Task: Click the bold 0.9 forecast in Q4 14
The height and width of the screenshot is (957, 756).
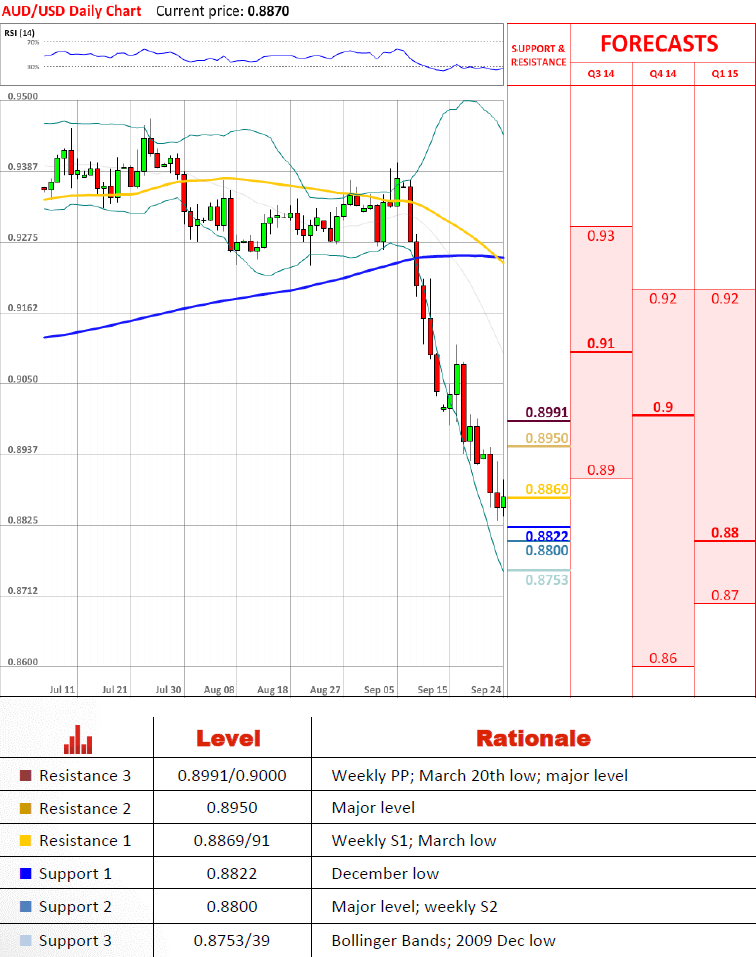Action: click(x=663, y=407)
